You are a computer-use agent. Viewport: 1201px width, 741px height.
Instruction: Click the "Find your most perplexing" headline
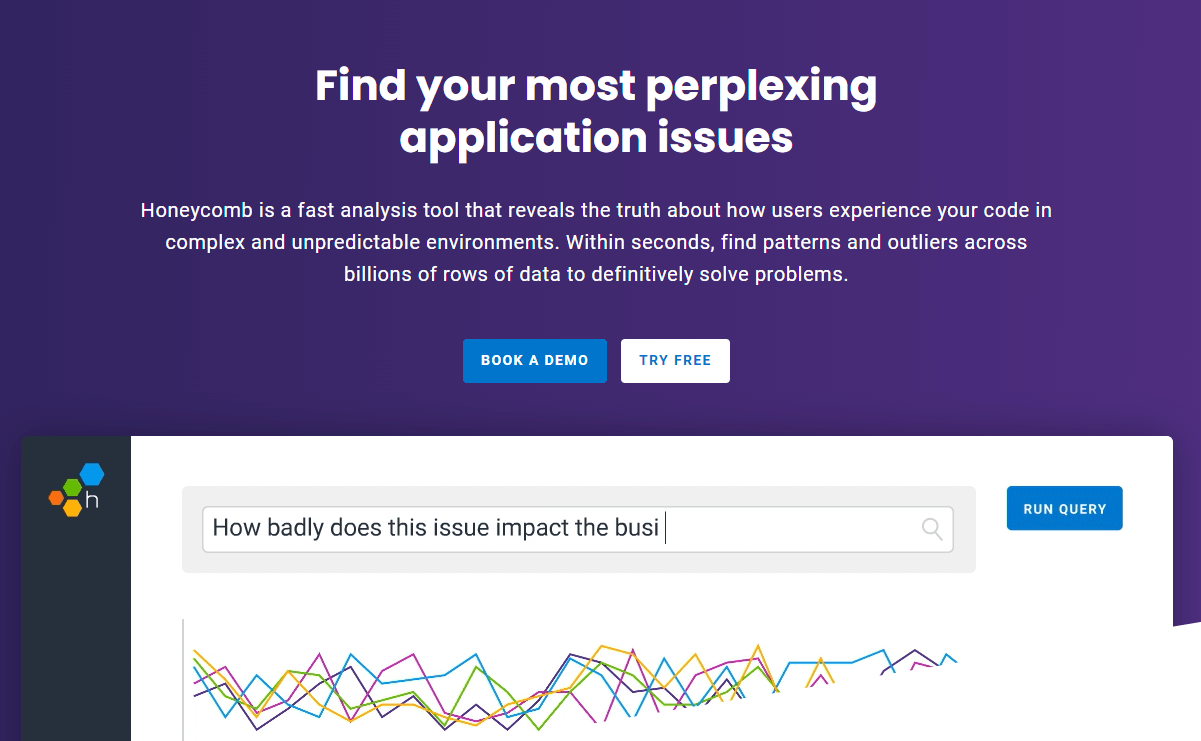point(596,86)
